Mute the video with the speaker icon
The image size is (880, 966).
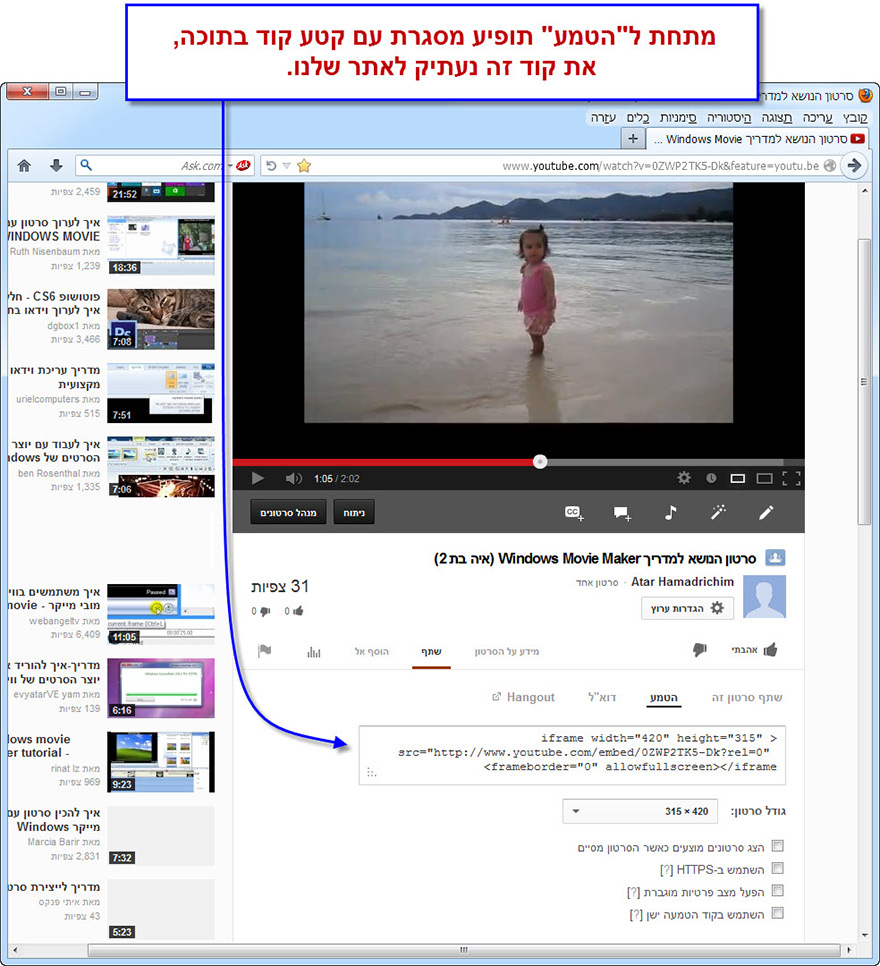tap(293, 479)
